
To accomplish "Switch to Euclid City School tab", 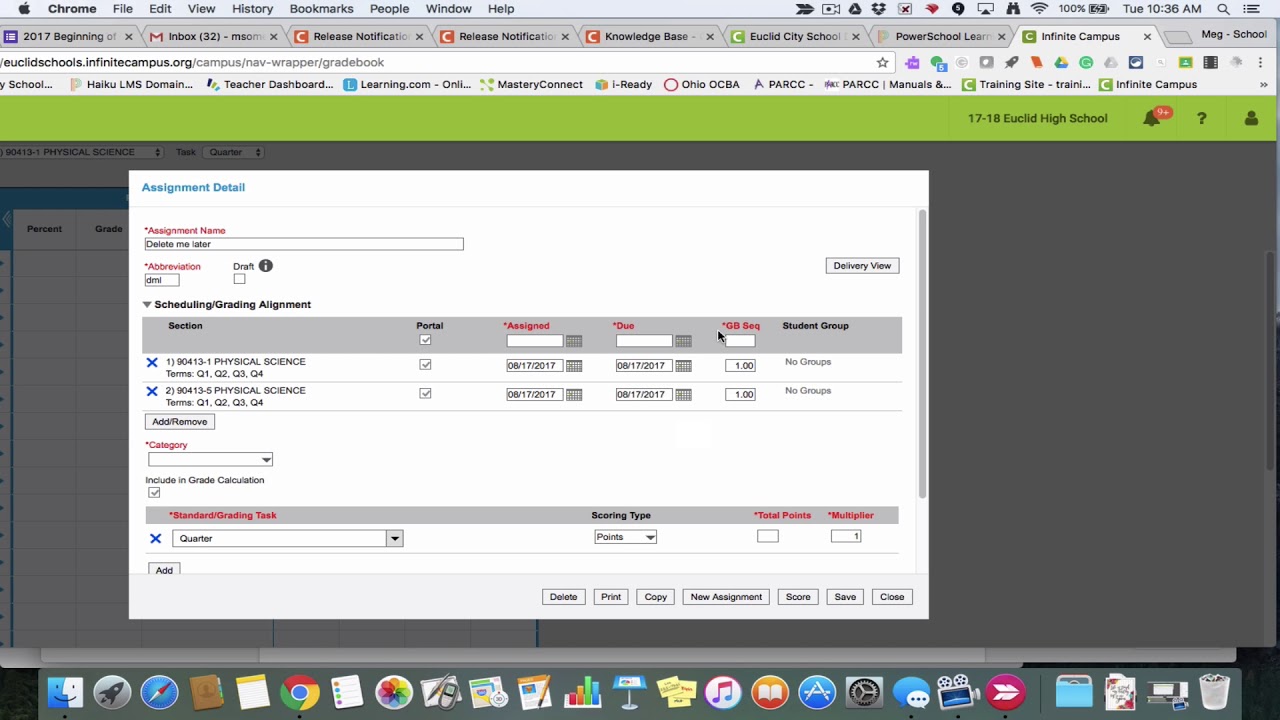I will click(x=795, y=36).
